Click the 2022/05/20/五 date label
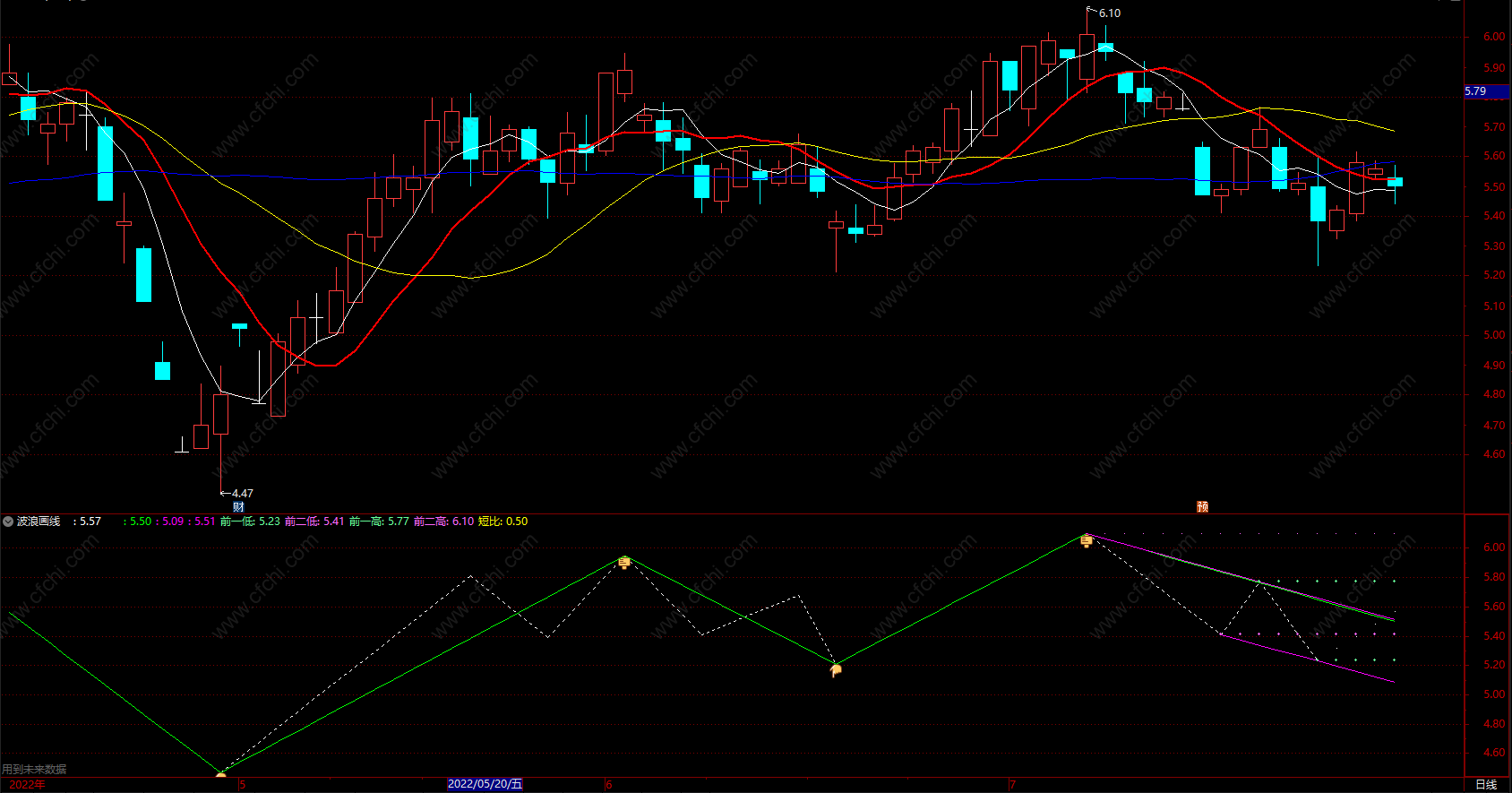Screen dimensions: 1512x793 tap(485, 784)
